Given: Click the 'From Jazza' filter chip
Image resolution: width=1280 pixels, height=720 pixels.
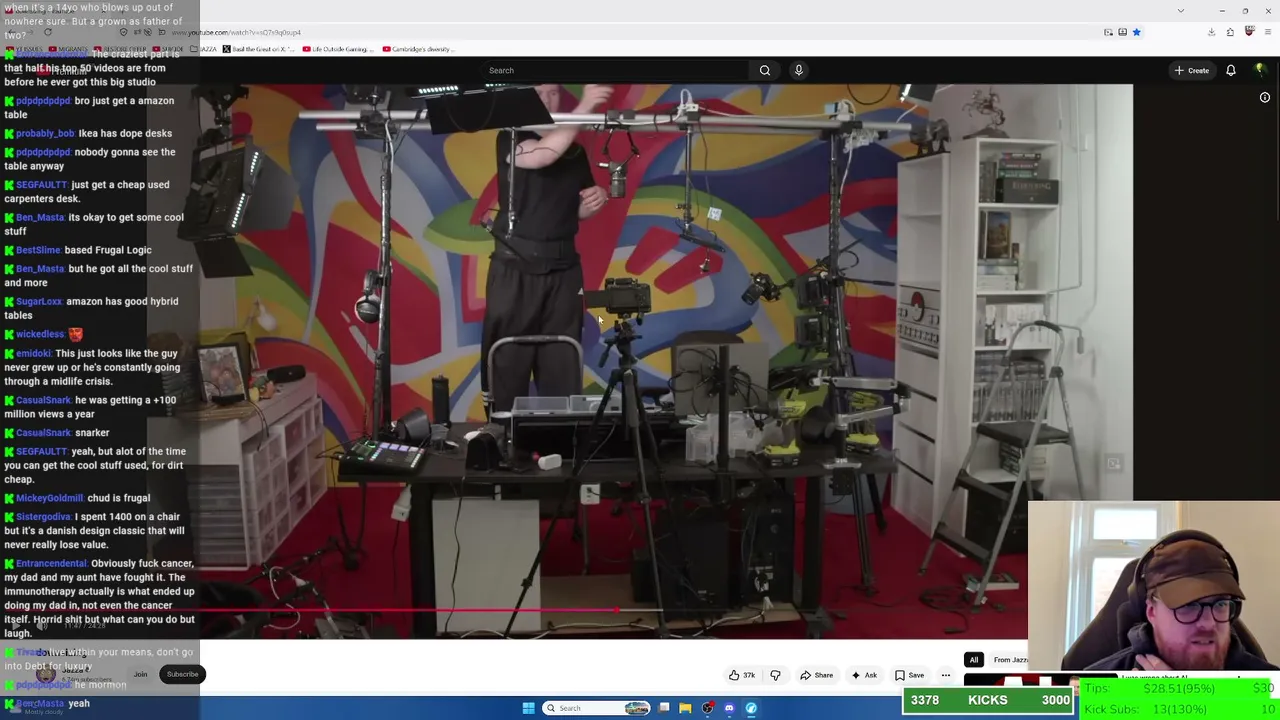Looking at the screenshot, I should 1010,660.
